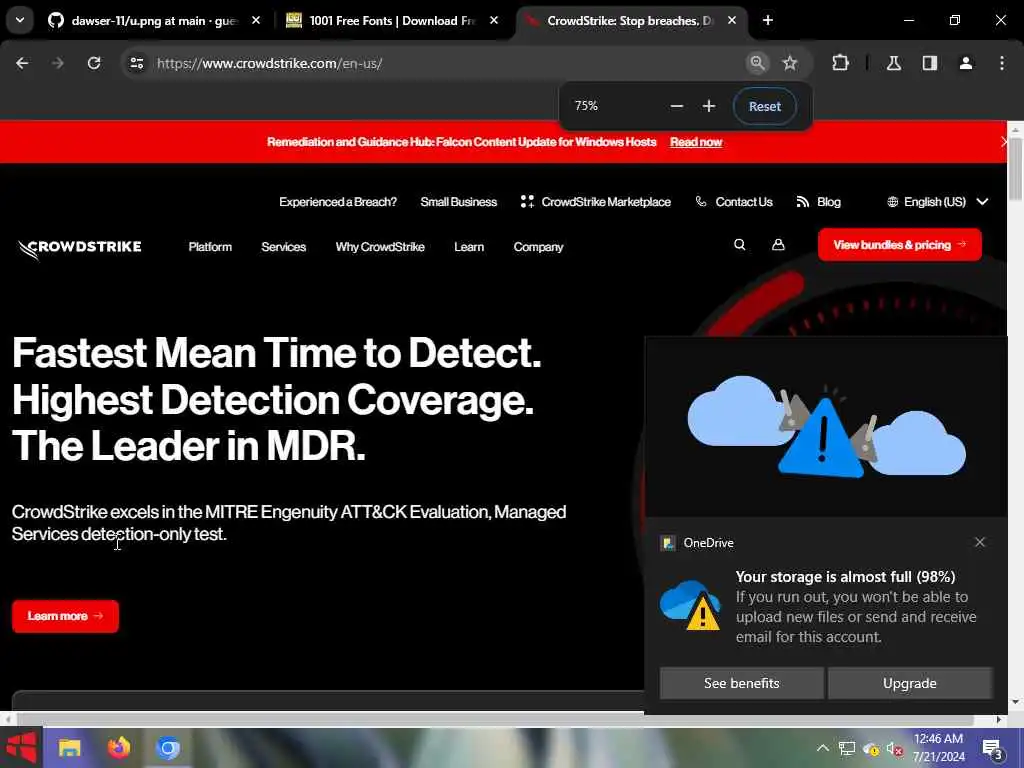The height and width of the screenshot is (768, 1024).
Task: Open Contact Us link
Action: 734,202
